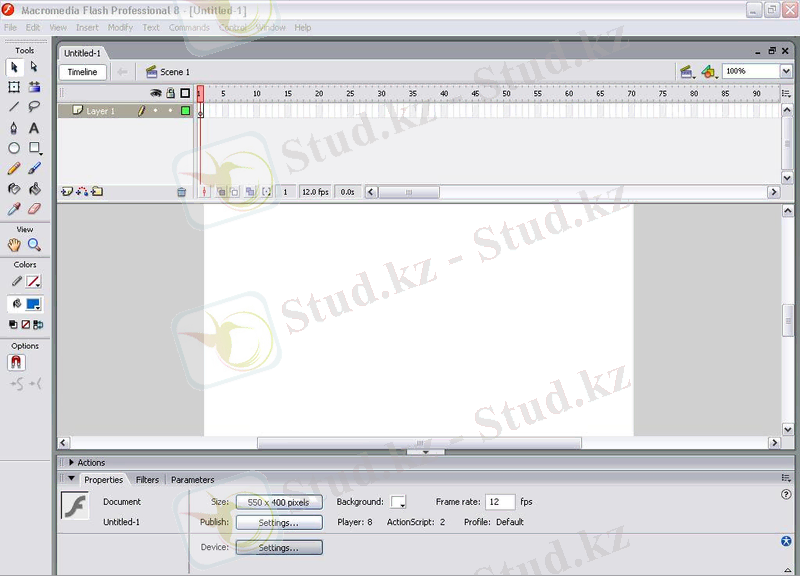This screenshot has height=576, width=800.
Task: Click Add Motion Guide icon
Action: coord(82,192)
